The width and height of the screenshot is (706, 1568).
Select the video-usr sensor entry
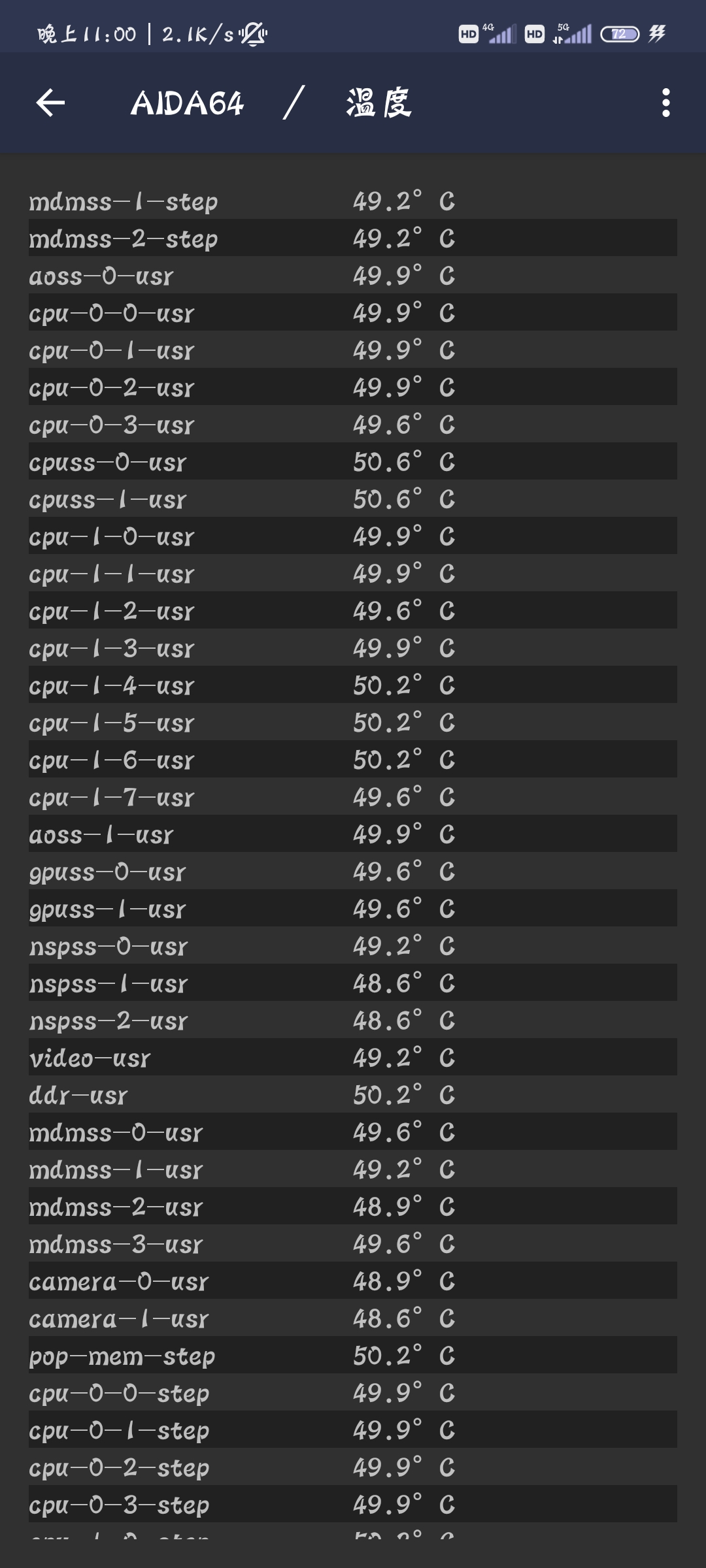pos(353,1058)
